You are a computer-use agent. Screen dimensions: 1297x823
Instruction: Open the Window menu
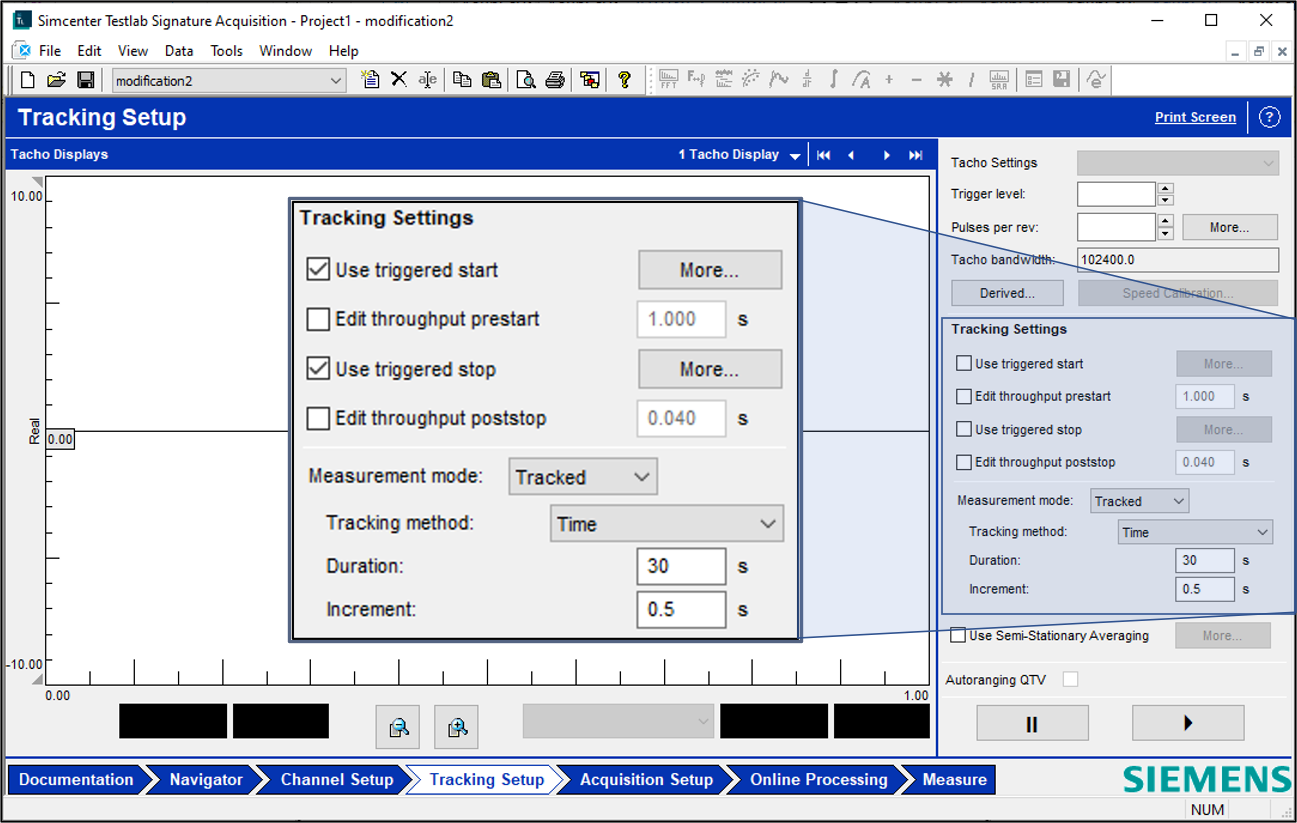tap(286, 50)
